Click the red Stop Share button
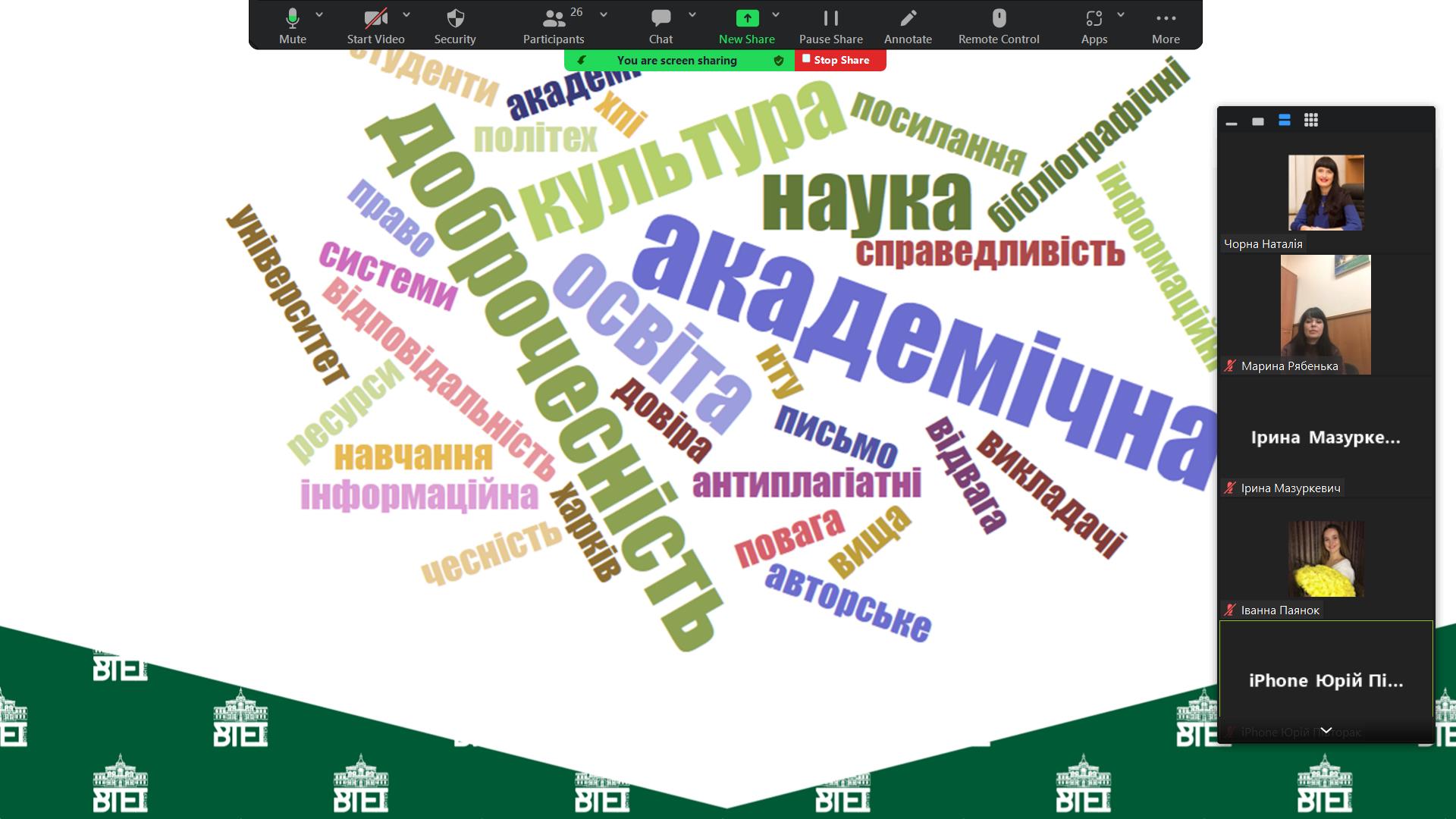Viewport: 1456px width, 819px height. click(840, 60)
